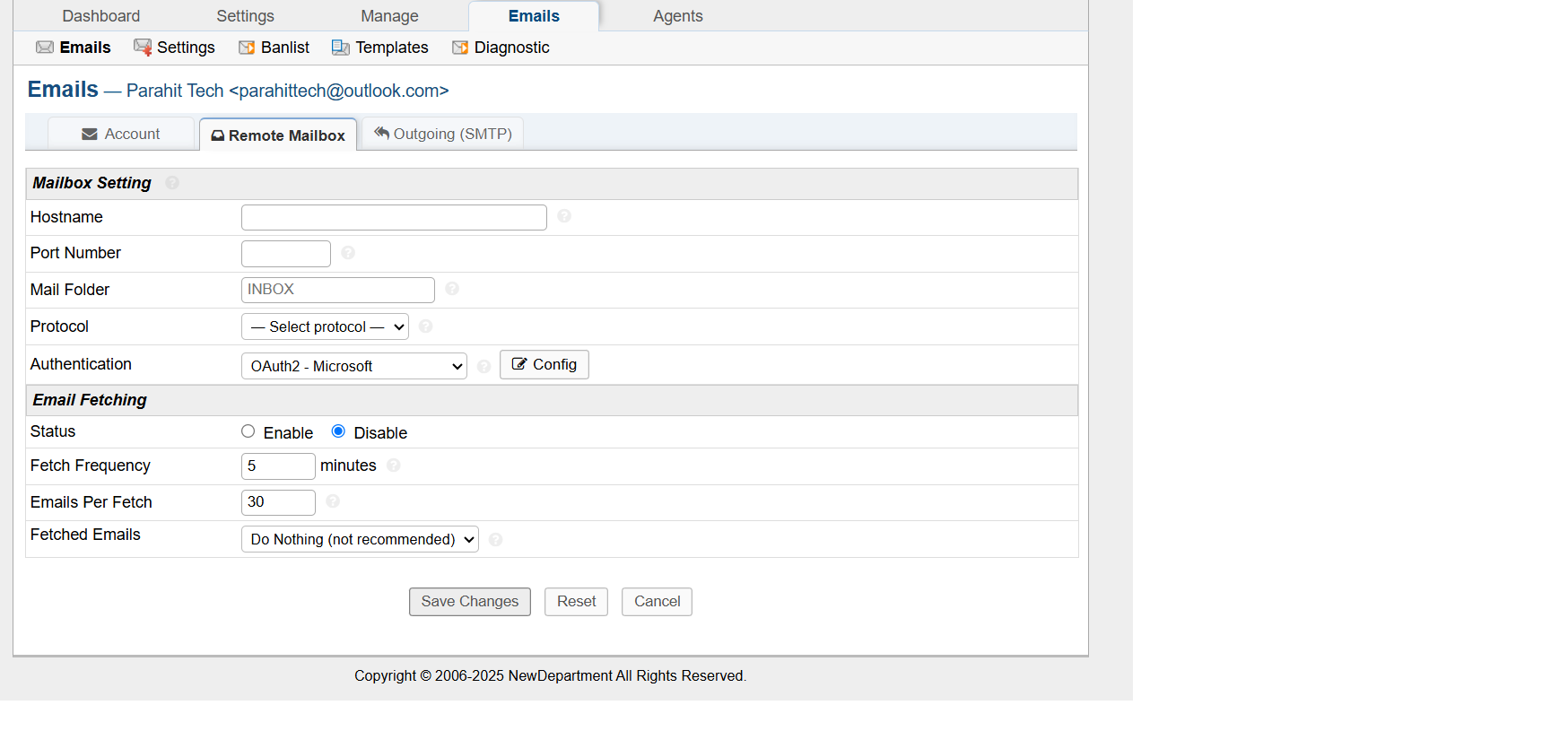This screenshot has height=731, width=1568.
Task: Click the Save Changes button
Action: 469,602
